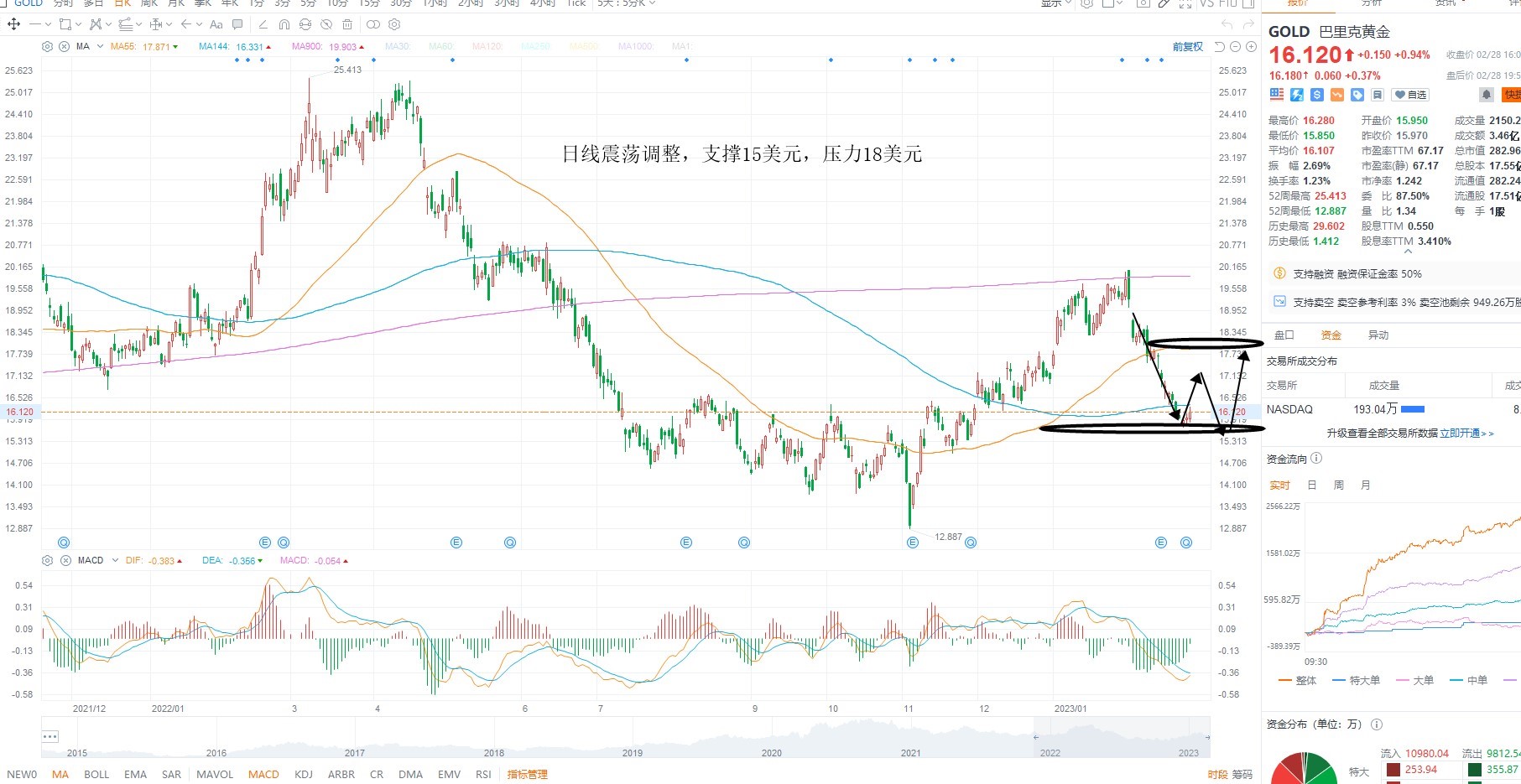Hide all drawings with eye-slash icon
The height and width of the screenshot is (784, 1521).
pyautogui.click(x=326, y=24)
